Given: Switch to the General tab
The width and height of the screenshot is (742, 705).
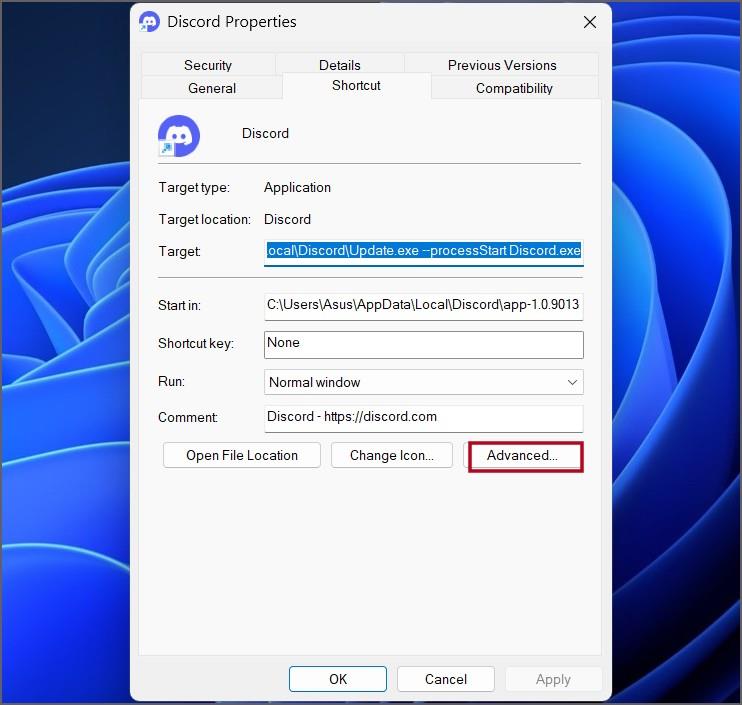Looking at the screenshot, I should pyautogui.click(x=212, y=88).
